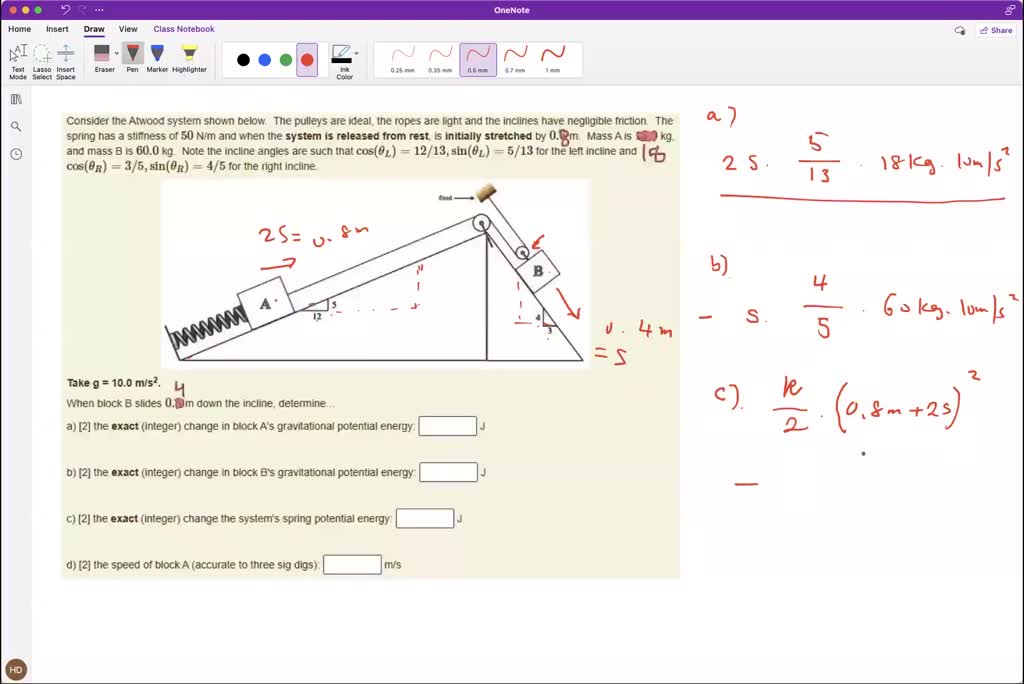
Task: Click the Share button
Action: click(x=996, y=31)
